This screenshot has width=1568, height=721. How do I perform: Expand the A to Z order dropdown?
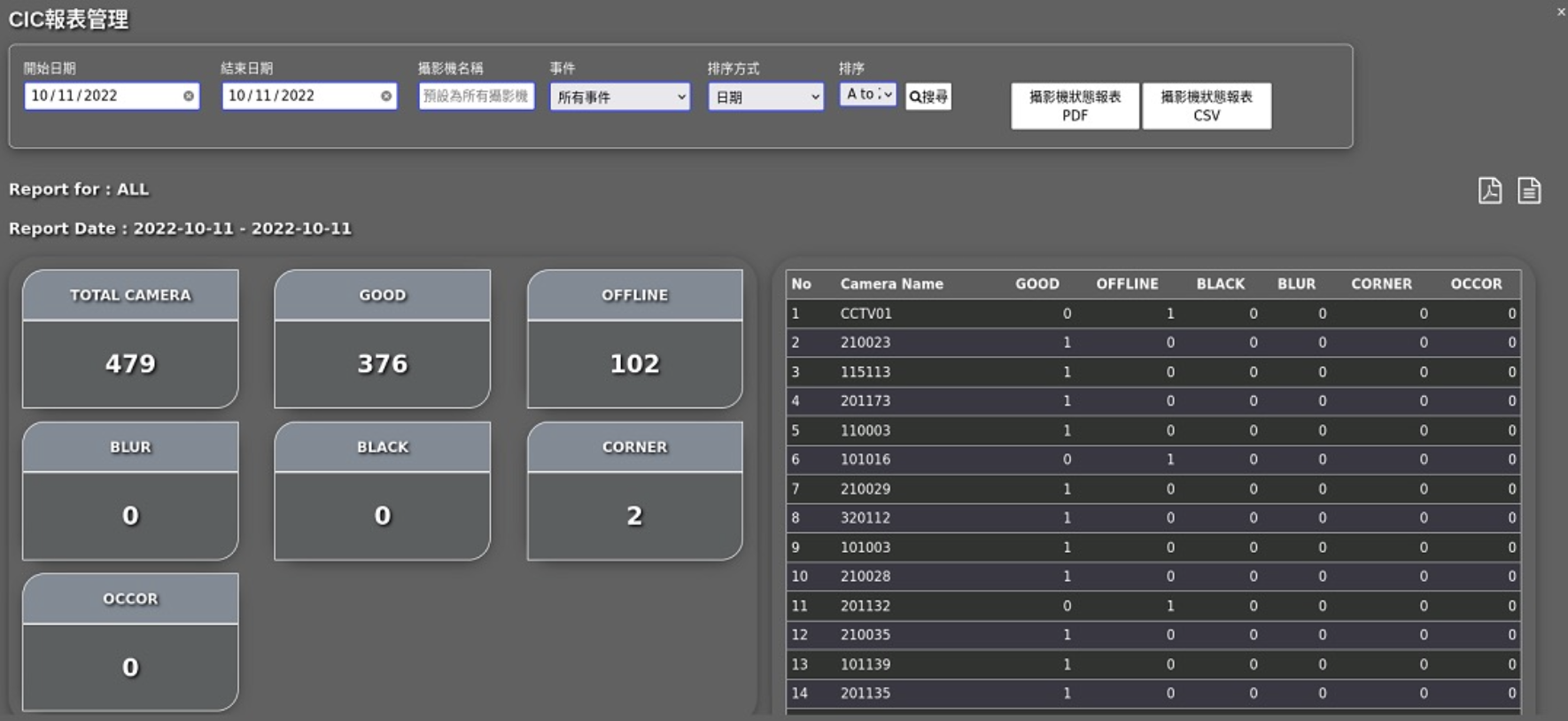[867, 94]
